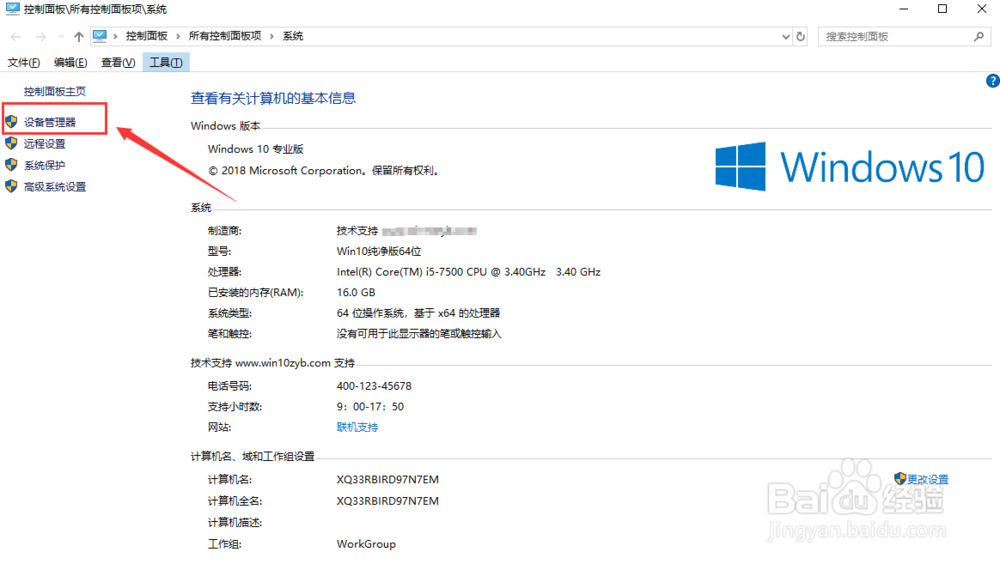Click computer name XQ33RBIRD97N7EM beside 计算机名
1000x564 pixels.
(388, 479)
